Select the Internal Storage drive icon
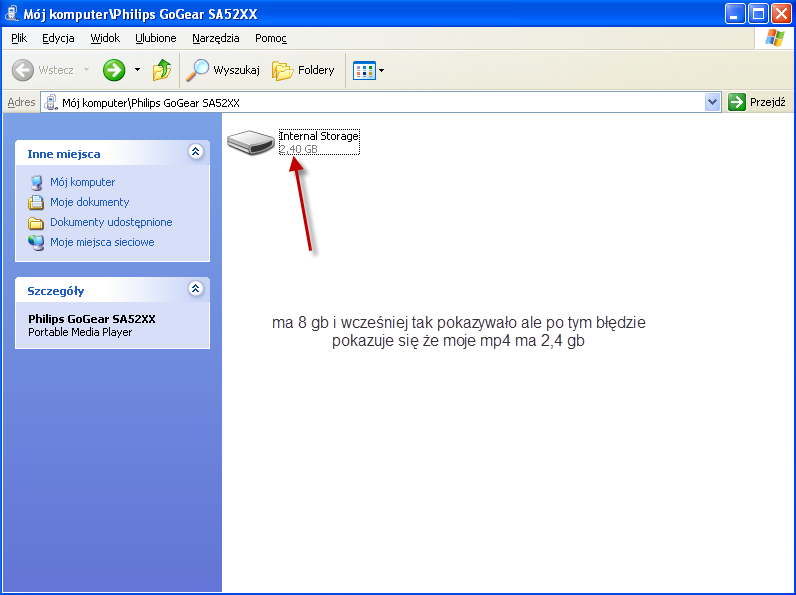Viewport: 796px width, 595px height. click(251, 142)
